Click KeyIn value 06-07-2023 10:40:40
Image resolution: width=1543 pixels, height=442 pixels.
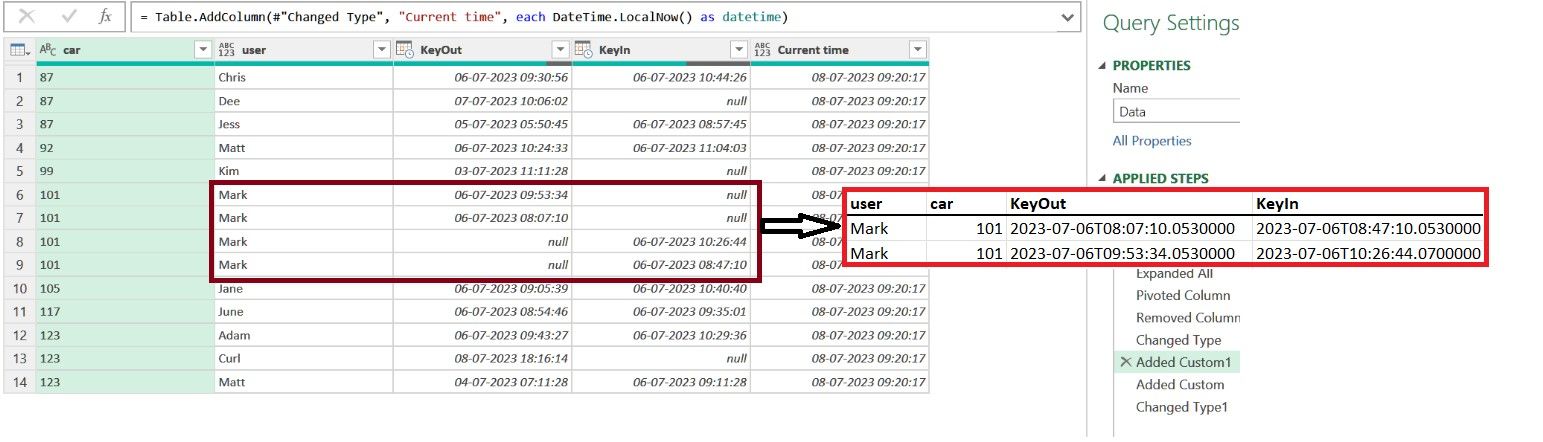pos(661,289)
